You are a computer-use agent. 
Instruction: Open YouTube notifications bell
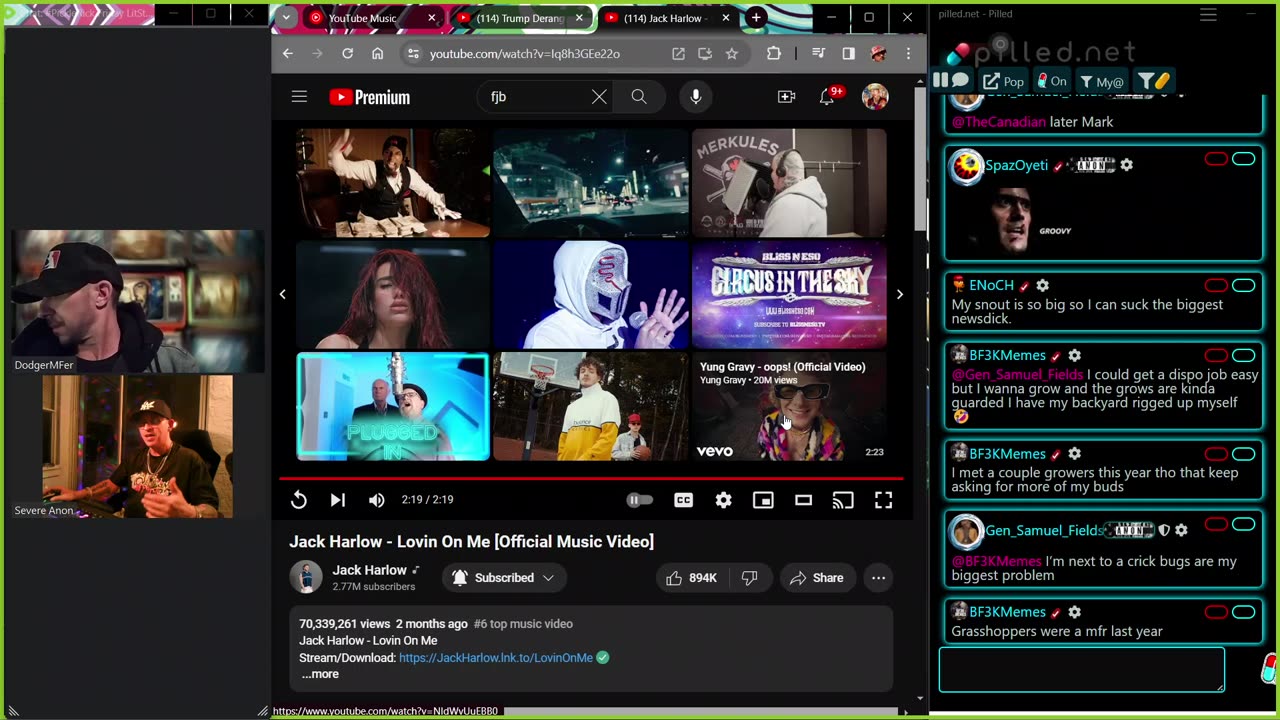coord(828,97)
